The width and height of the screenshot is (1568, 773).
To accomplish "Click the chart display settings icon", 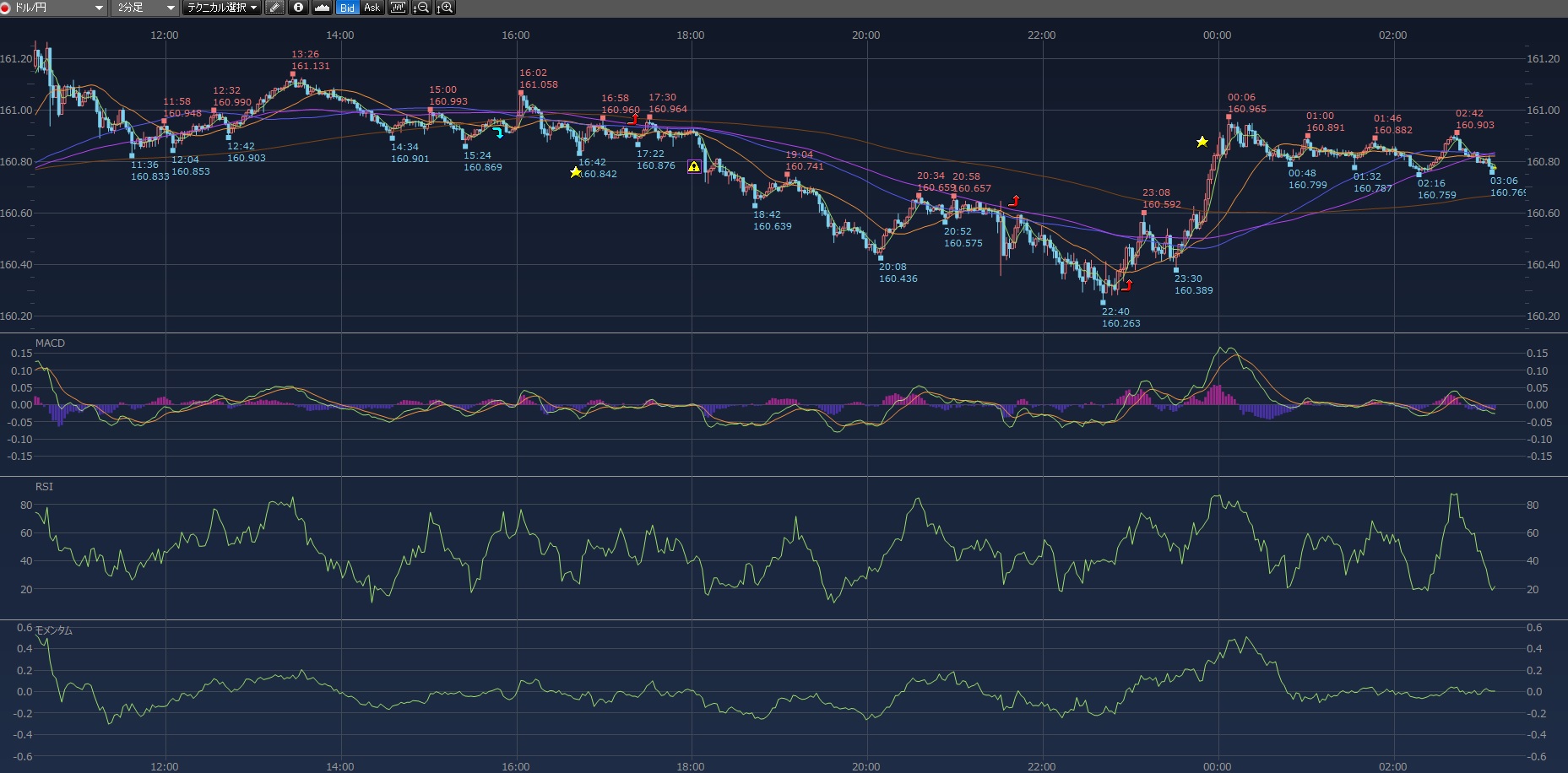I will [397, 8].
